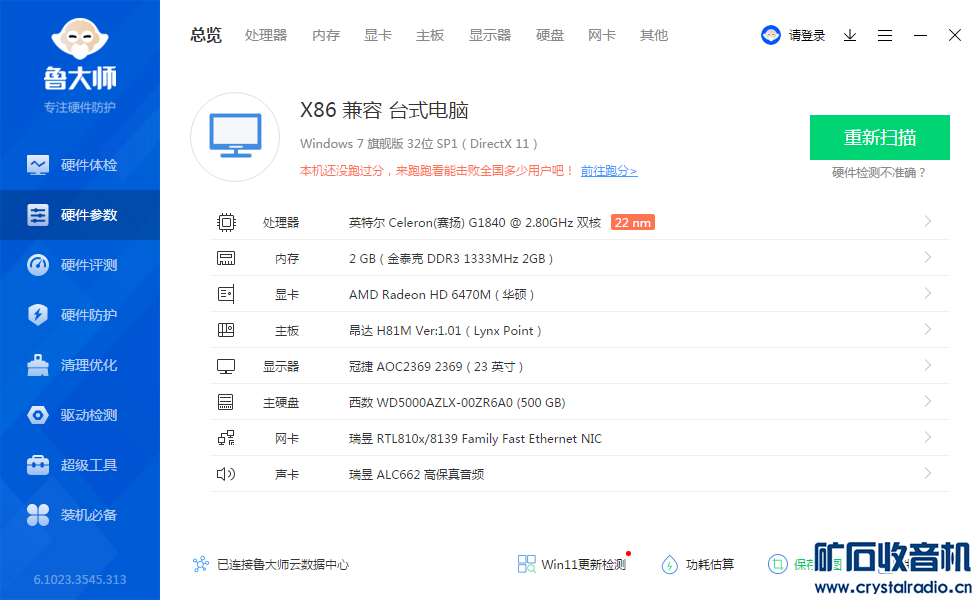
Task: Click the 鲁大师 monkey logo
Action: [x=80, y=39]
